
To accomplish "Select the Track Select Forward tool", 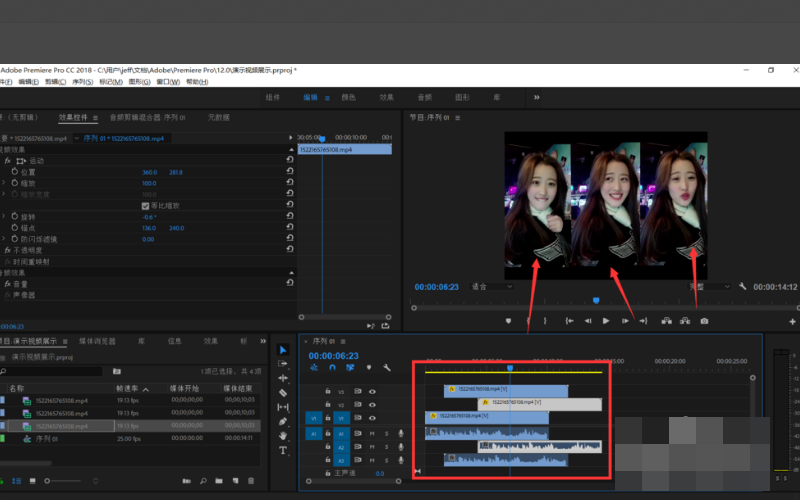I will [x=283, y=364].
